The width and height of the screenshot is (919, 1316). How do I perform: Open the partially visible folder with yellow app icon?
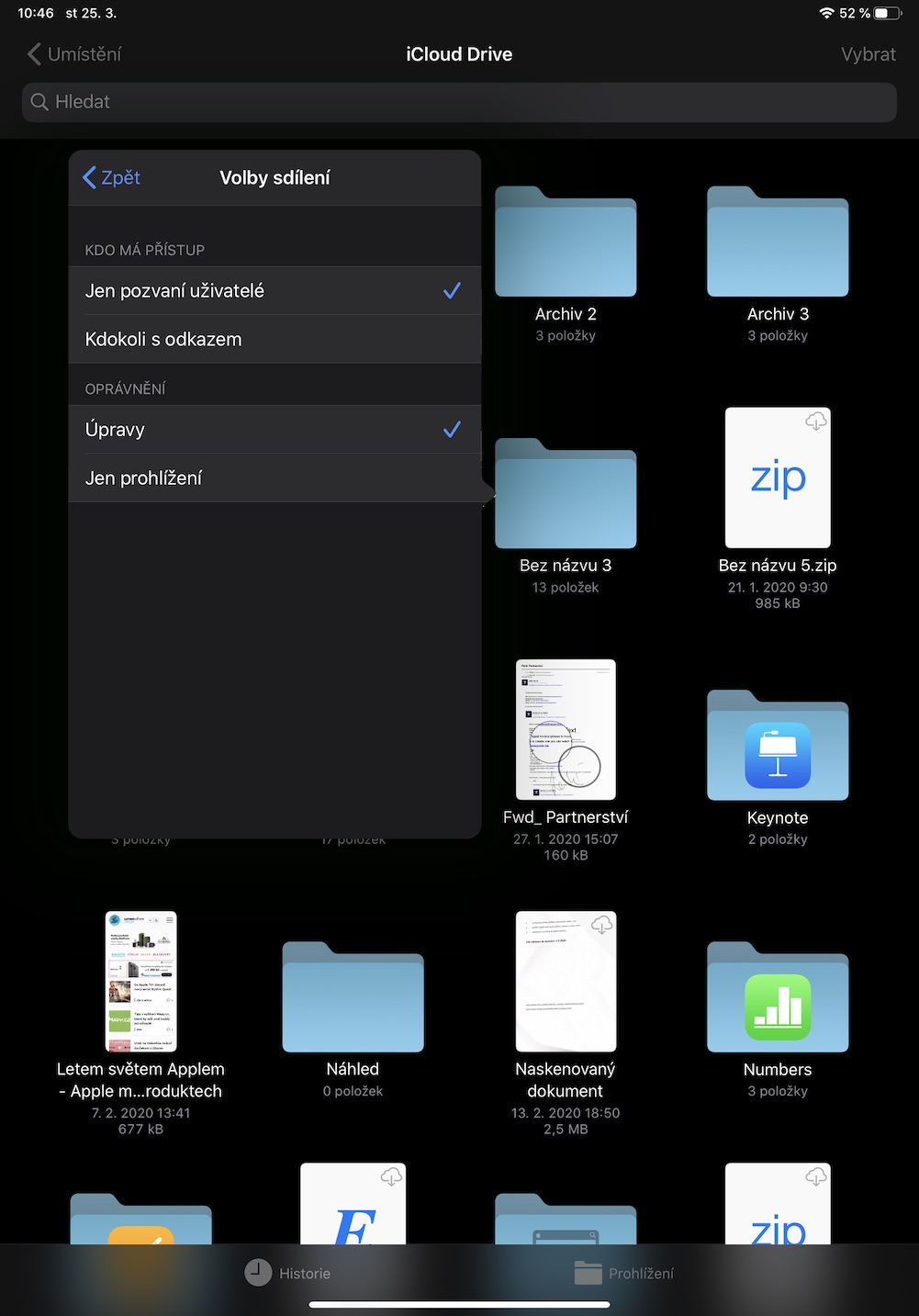coord(141,1219)
